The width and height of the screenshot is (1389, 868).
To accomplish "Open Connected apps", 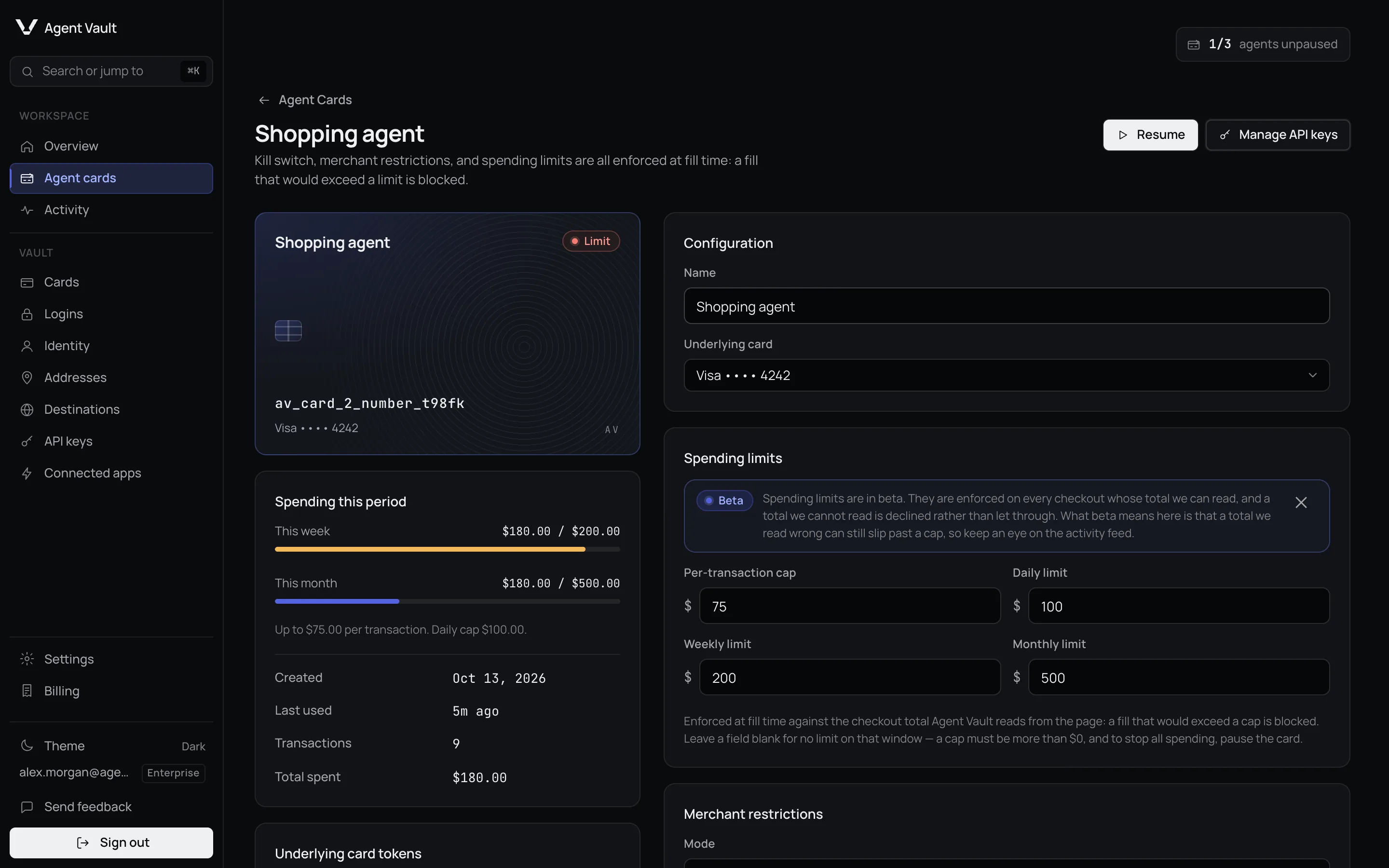I will (111, 474).
